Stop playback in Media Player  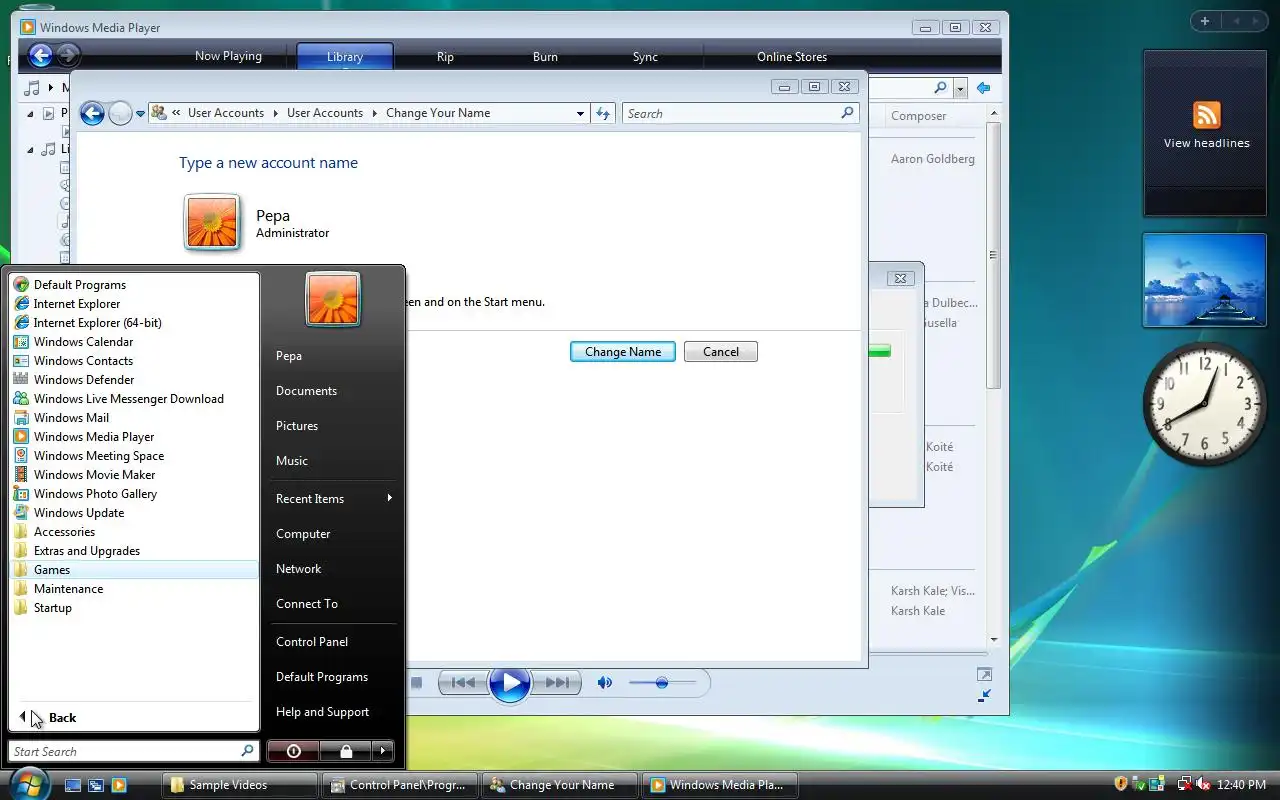pyautogui.click(x=417, y=683)
